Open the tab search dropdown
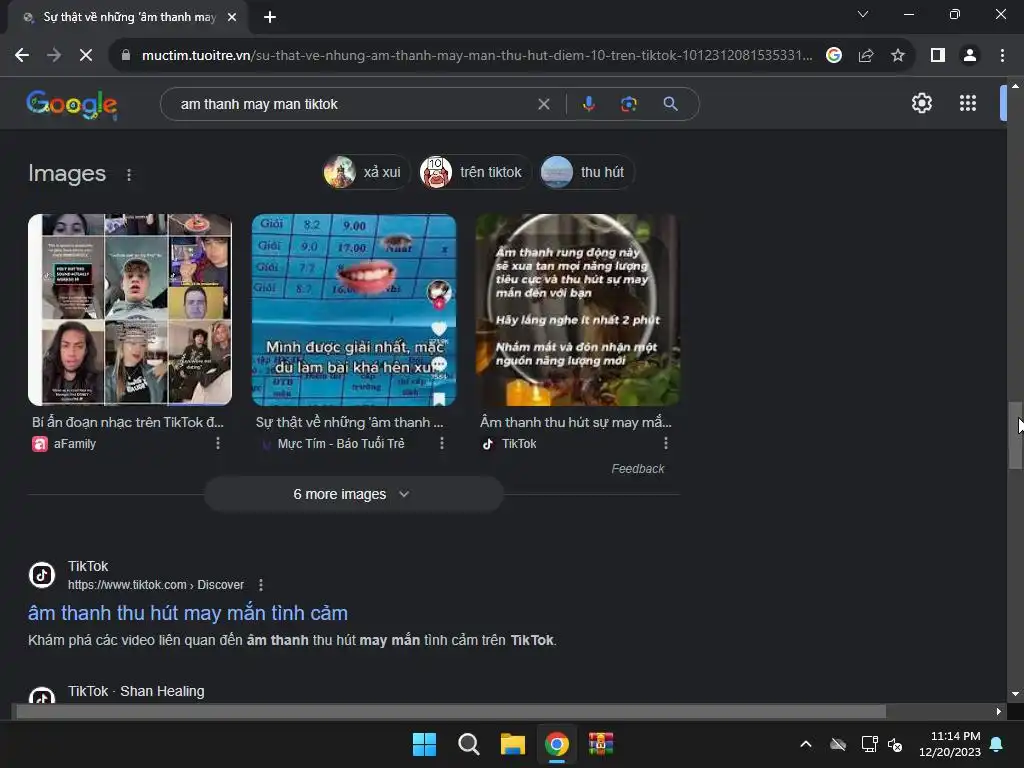This screenshot has width=1024, height=768. click(x=863, y=14)
